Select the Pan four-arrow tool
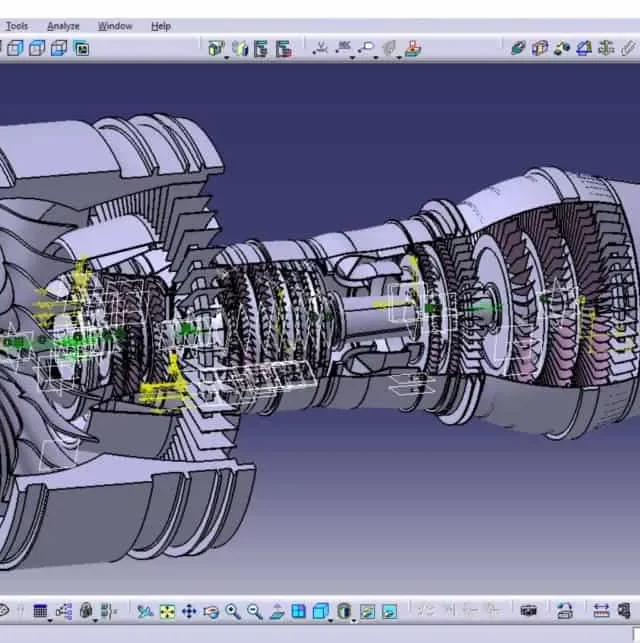This screenshot has width=640, height=643. point(189,611)
